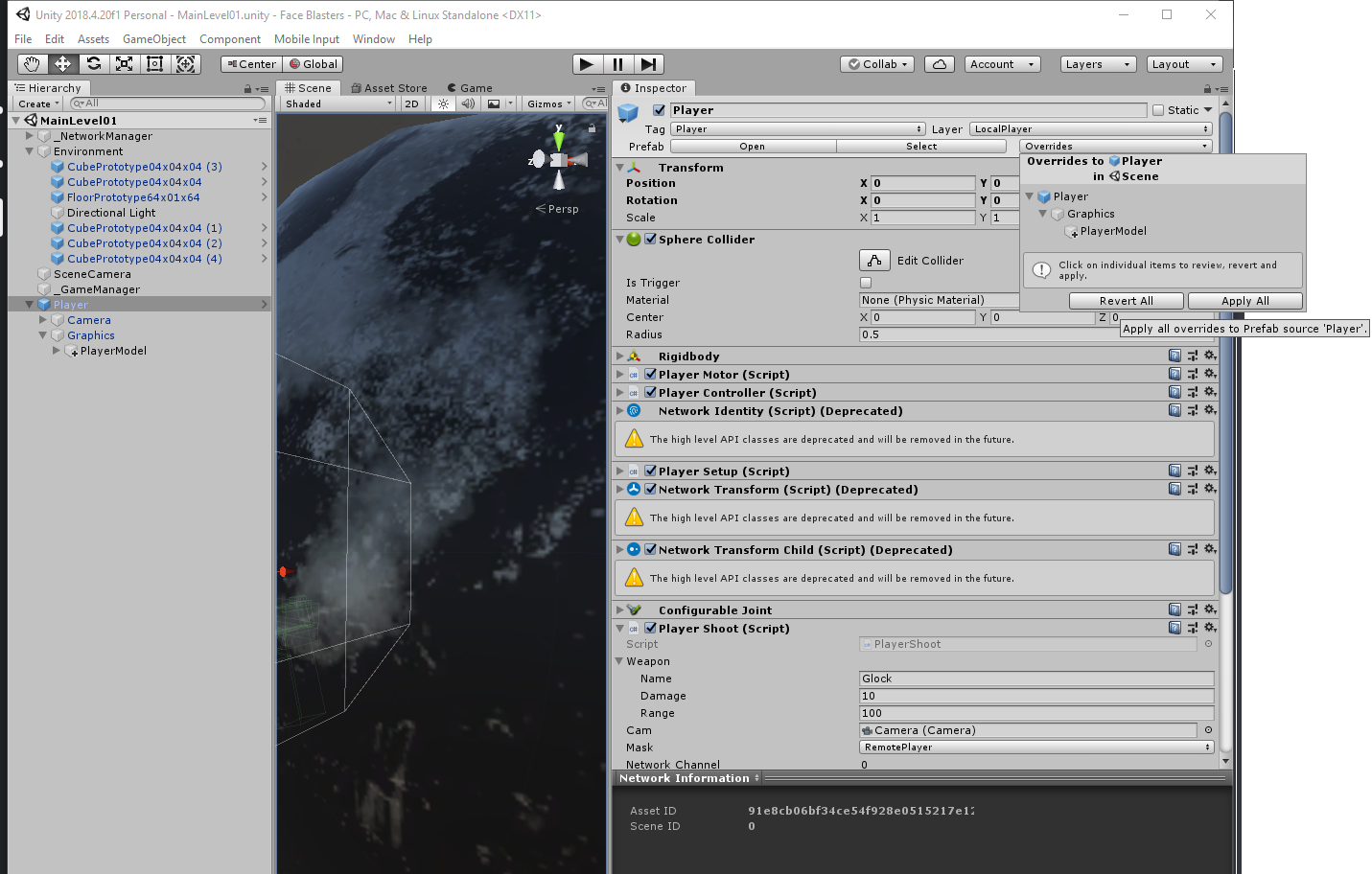Open the Tag dropdown
Screen dimensions: 1372x874
pos(798,129)
